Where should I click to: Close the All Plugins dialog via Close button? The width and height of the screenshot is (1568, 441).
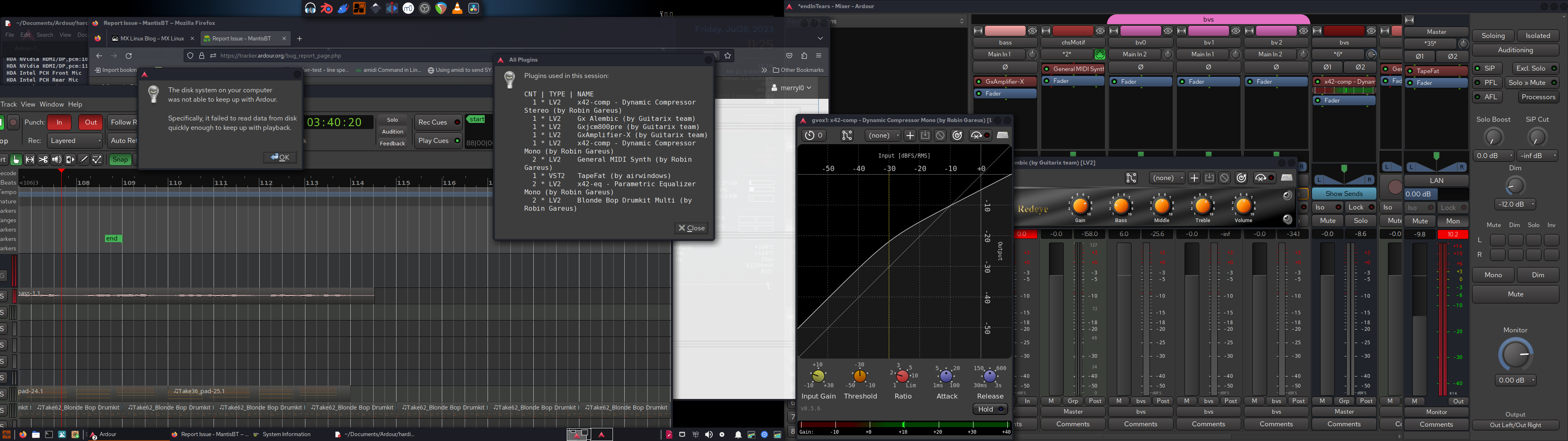click(x=691, y=228)
